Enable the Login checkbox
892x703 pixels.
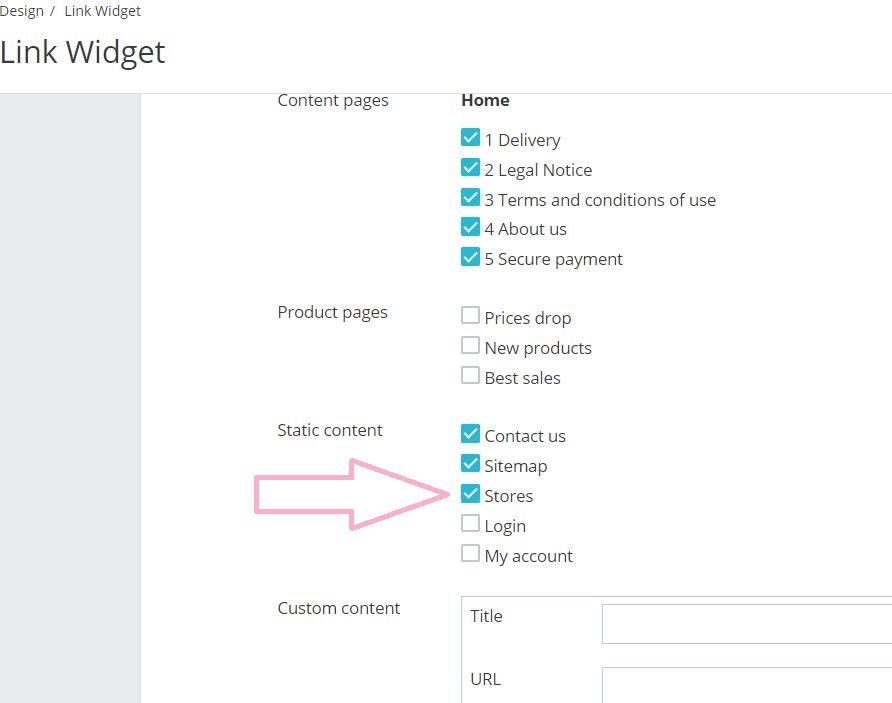pos(470,524)
